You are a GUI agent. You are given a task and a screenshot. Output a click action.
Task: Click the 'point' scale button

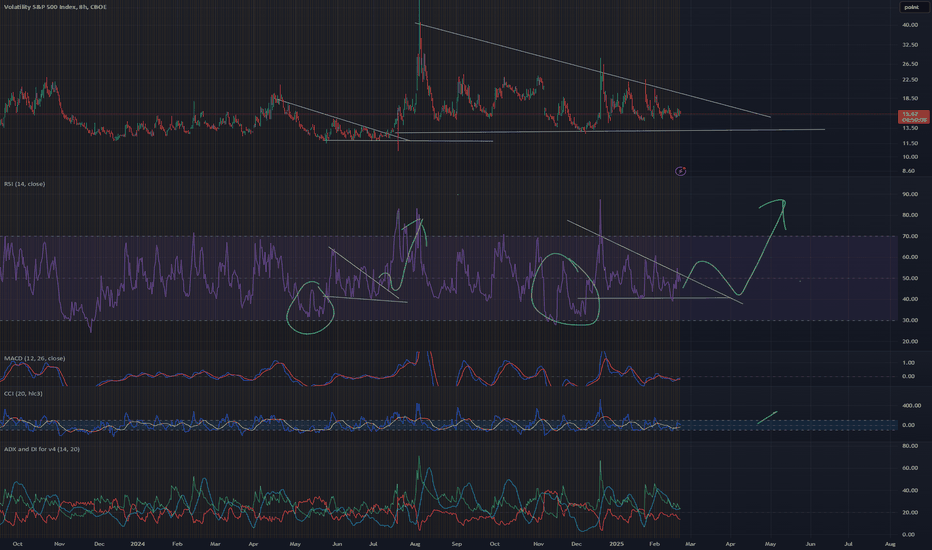[912, 7]
